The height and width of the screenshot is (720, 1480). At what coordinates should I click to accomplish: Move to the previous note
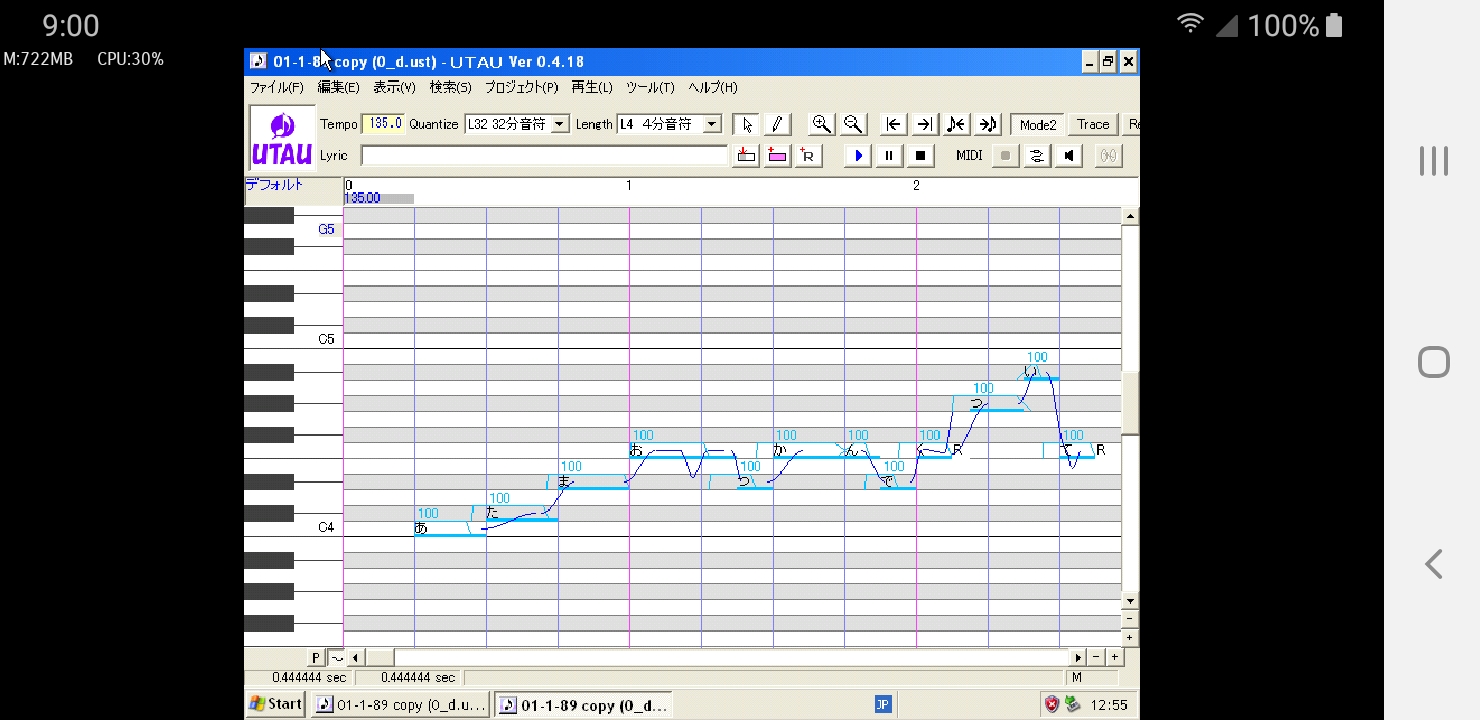956,124
